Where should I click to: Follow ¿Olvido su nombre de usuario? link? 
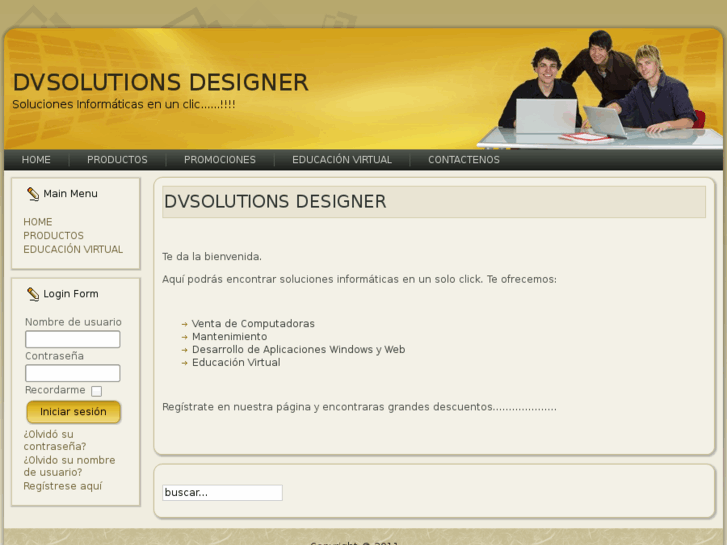pos(69,466)
